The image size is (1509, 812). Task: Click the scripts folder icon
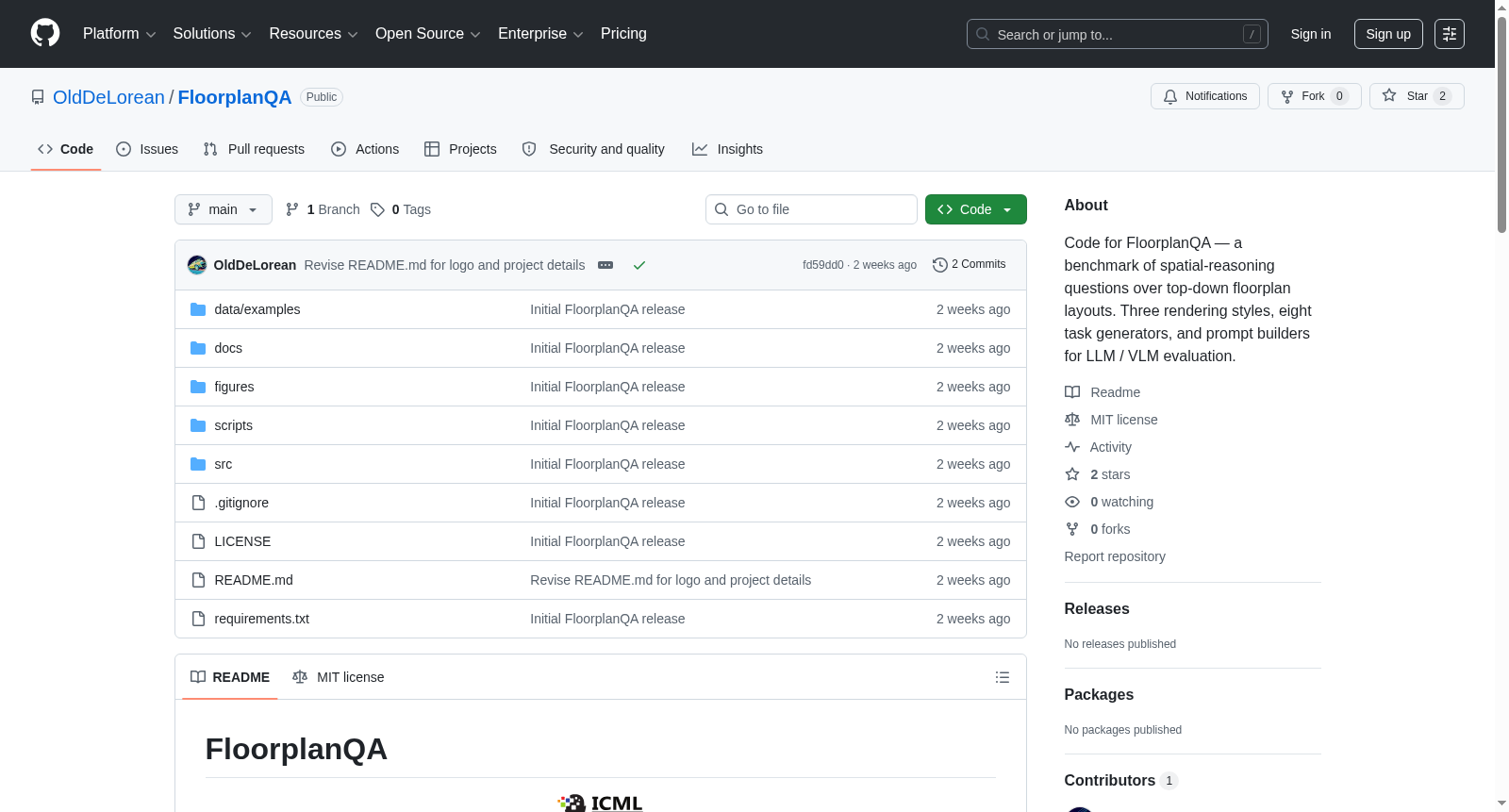click(x=198, y=425)
